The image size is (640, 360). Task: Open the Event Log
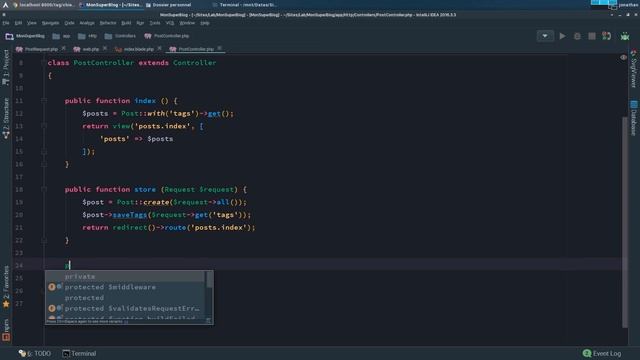click(602, 353)
